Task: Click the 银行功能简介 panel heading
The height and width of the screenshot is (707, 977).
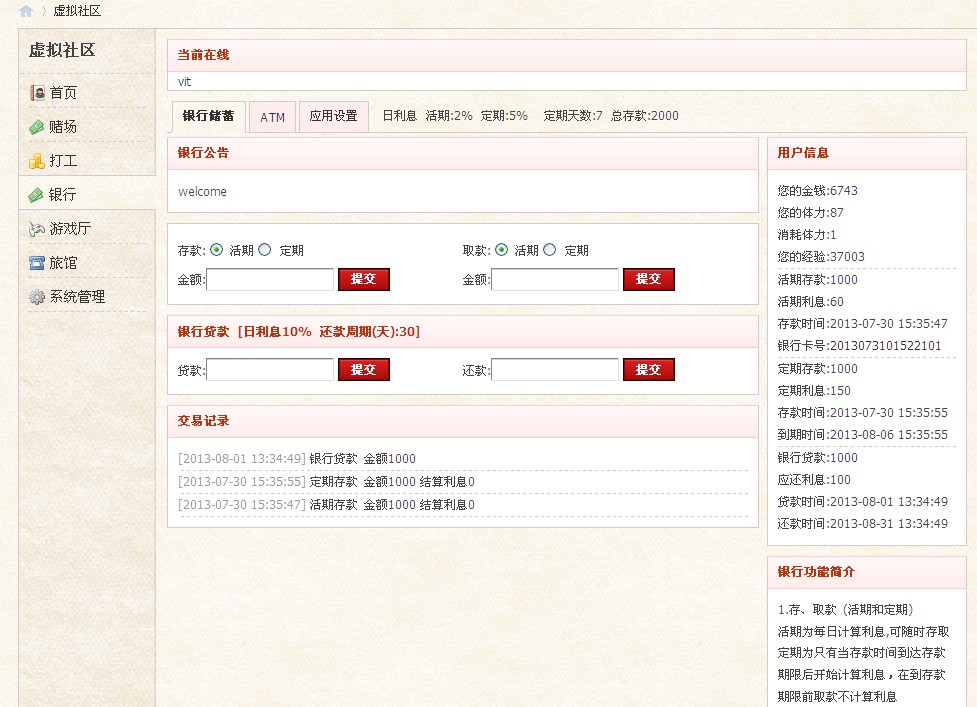Action: tap(816, 572)
